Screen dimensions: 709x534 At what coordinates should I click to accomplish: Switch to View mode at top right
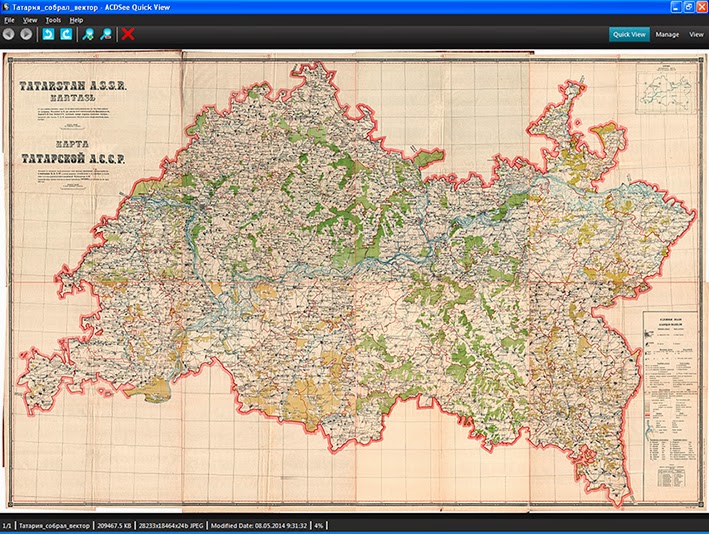click(x=696, y=34)
